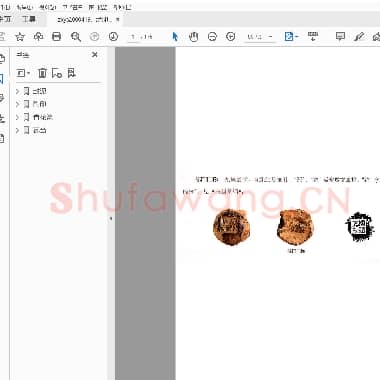The width and height of the screenshot is (380, 380).
Task: Click the cloud upload icon in toolbar
Action: click(38, 36)
